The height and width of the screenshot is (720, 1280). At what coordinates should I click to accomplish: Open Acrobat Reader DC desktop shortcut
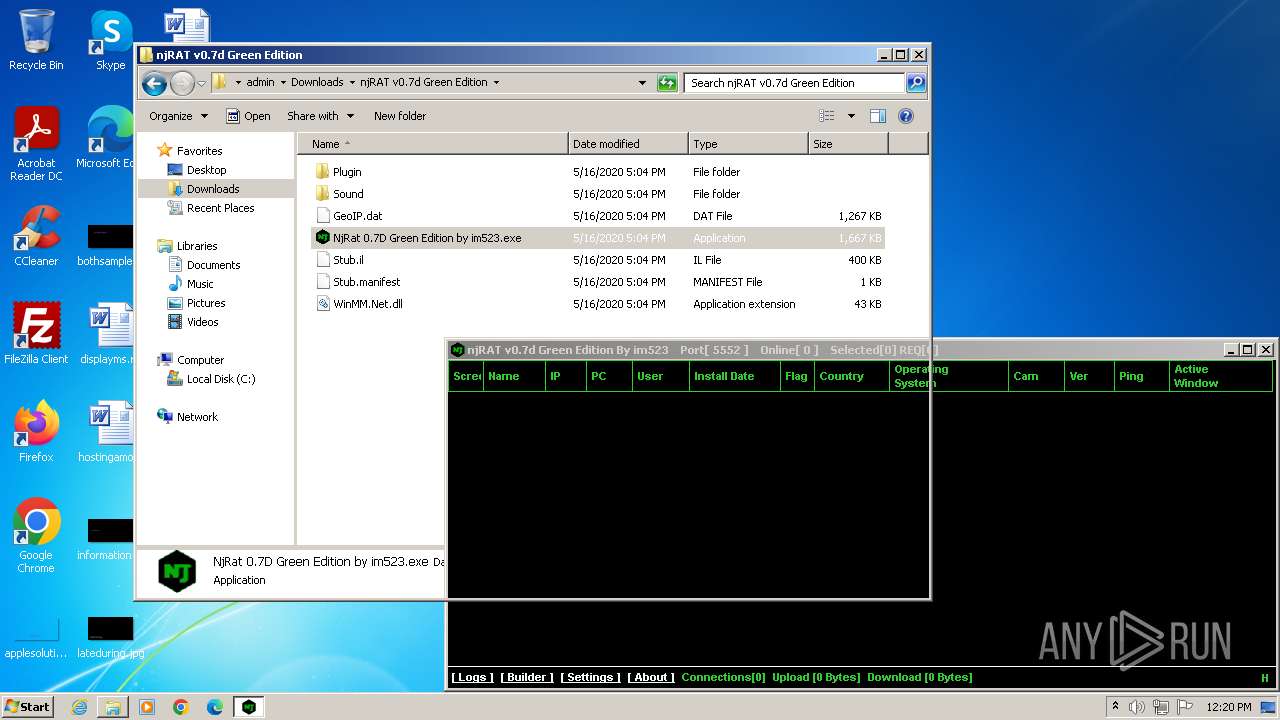coord(36,144)
